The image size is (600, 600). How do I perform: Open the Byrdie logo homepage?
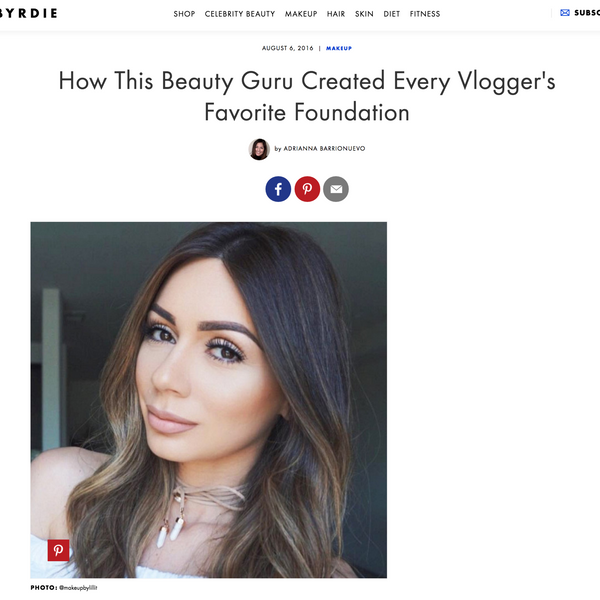[28, 13]
